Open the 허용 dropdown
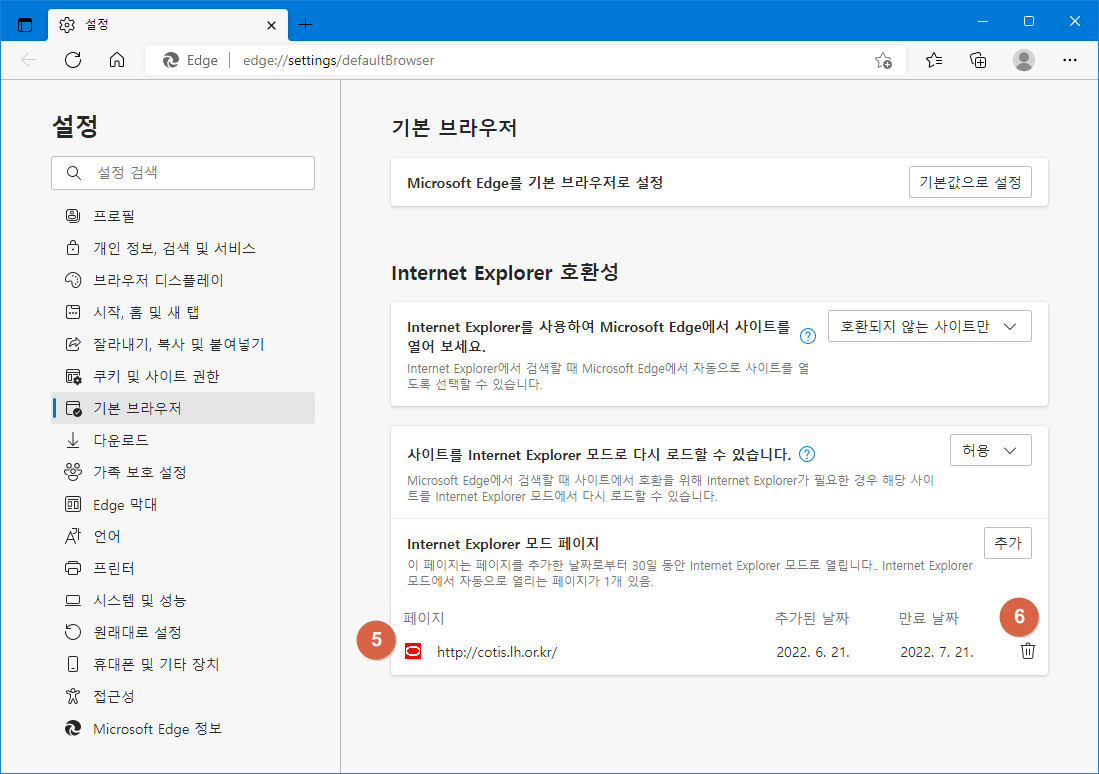 [990, 450]
